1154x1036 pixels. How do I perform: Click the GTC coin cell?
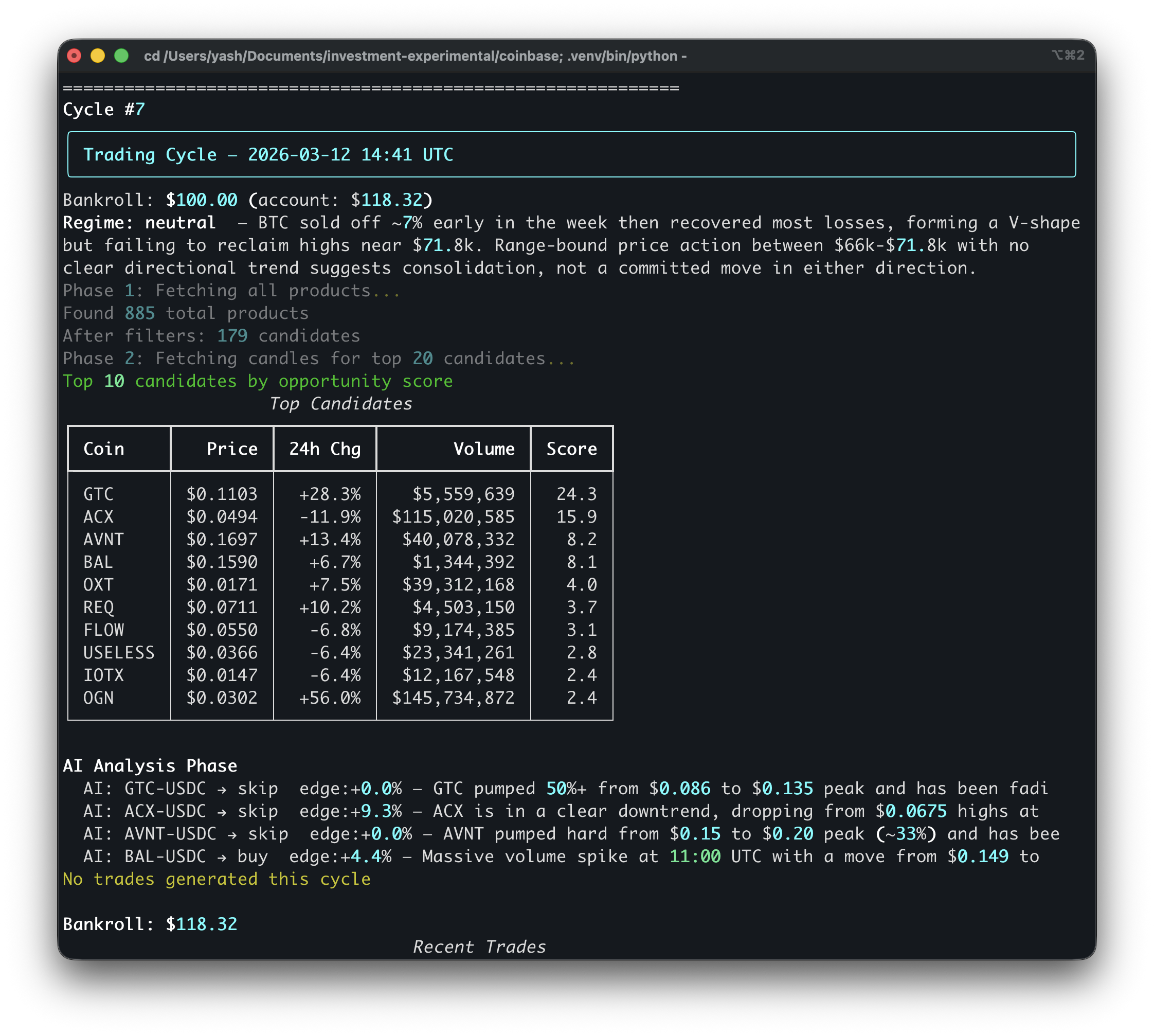pos(98,494)
